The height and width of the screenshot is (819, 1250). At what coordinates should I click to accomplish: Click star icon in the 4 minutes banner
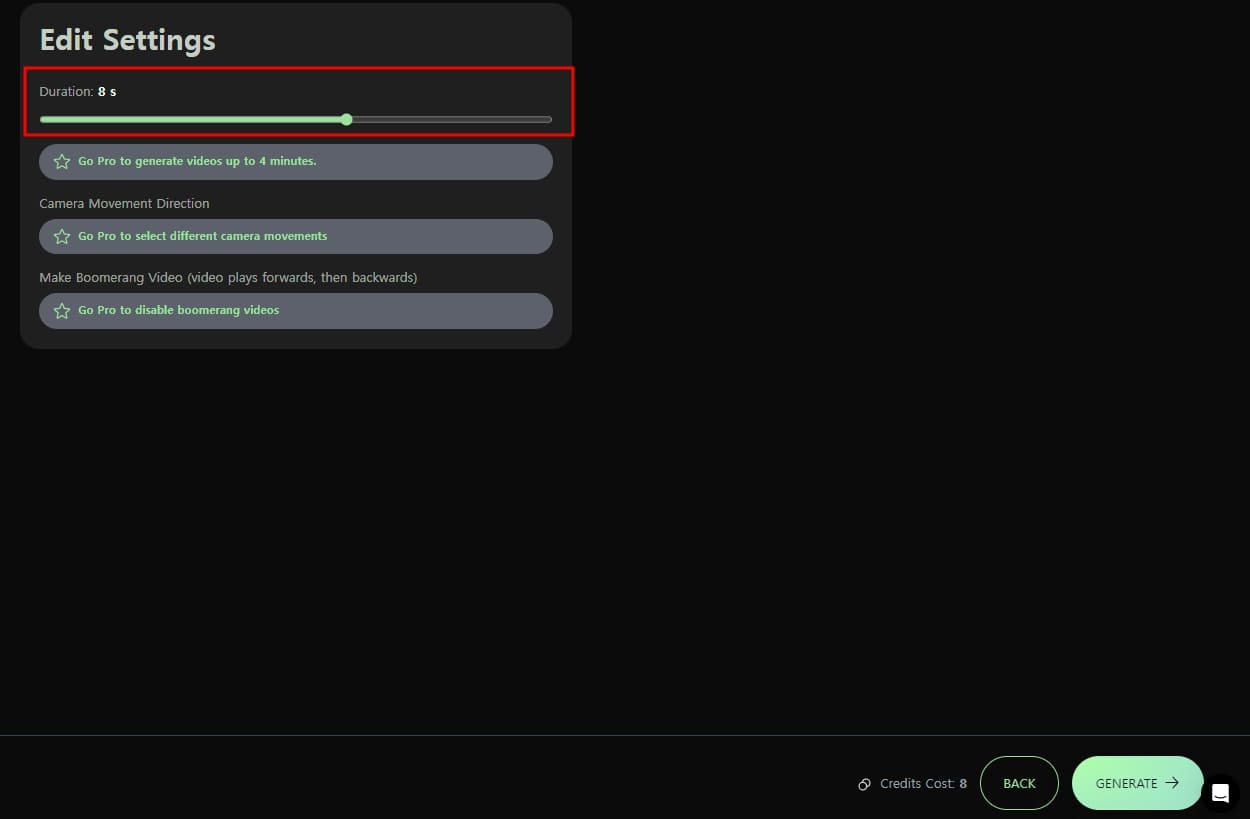tap(62, 162)
